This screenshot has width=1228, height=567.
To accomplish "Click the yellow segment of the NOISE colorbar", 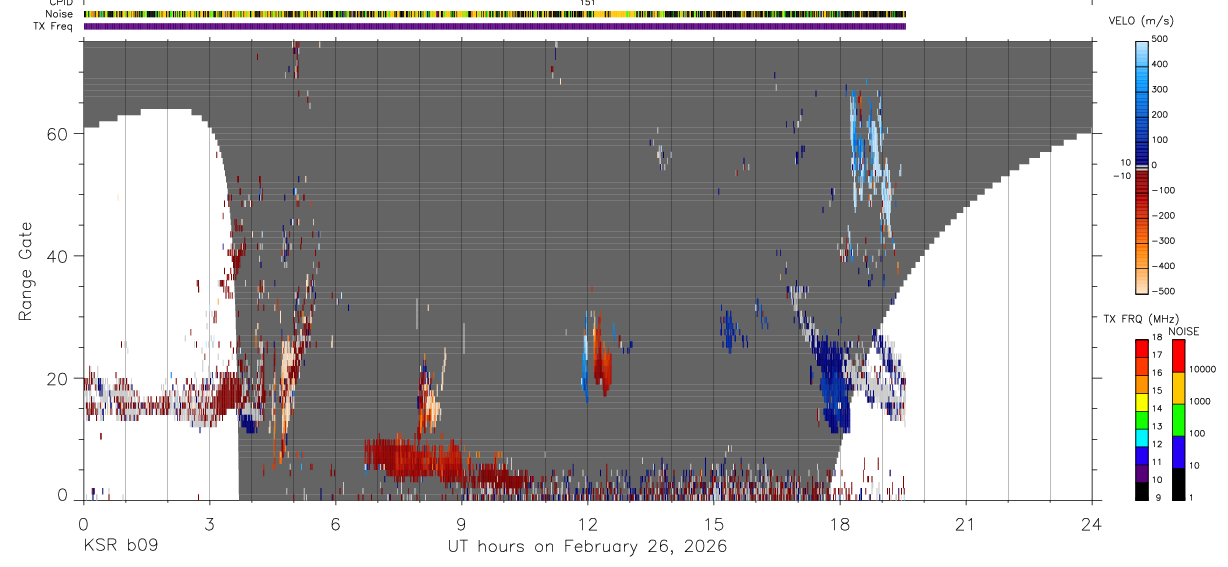I will [1178, 388].
